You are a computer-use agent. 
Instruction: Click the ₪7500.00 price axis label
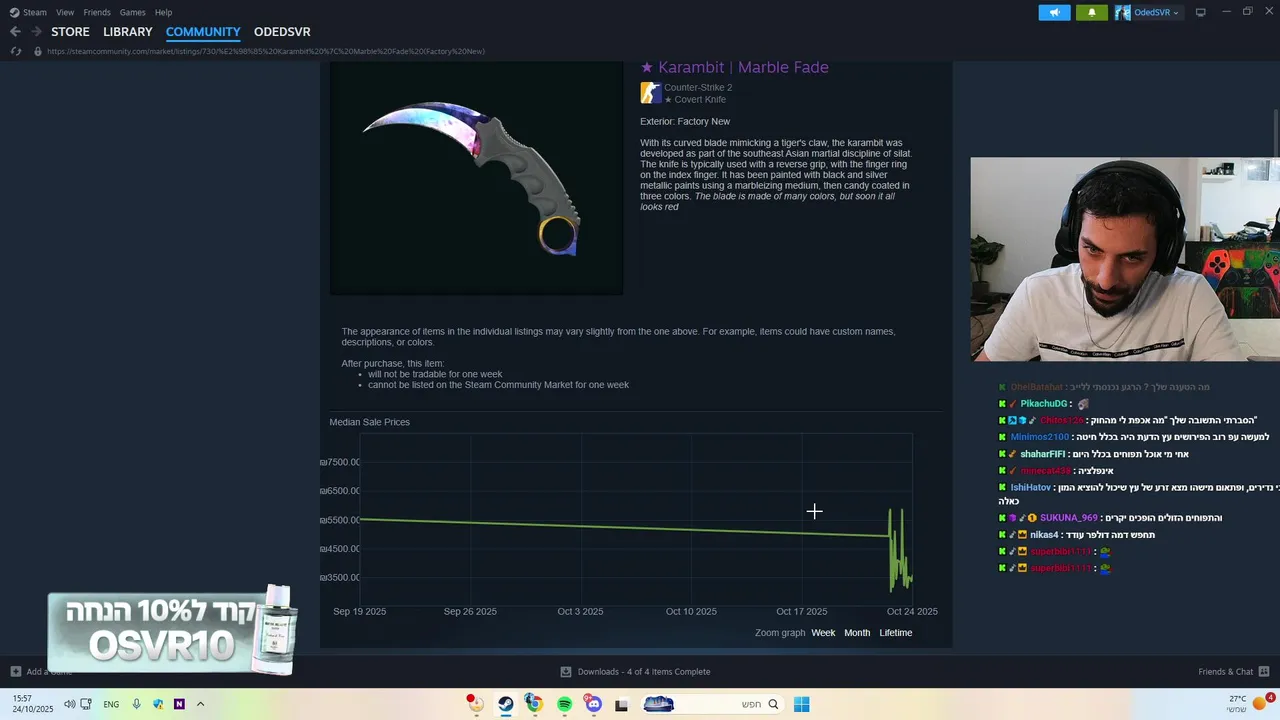tap(340, 462)
